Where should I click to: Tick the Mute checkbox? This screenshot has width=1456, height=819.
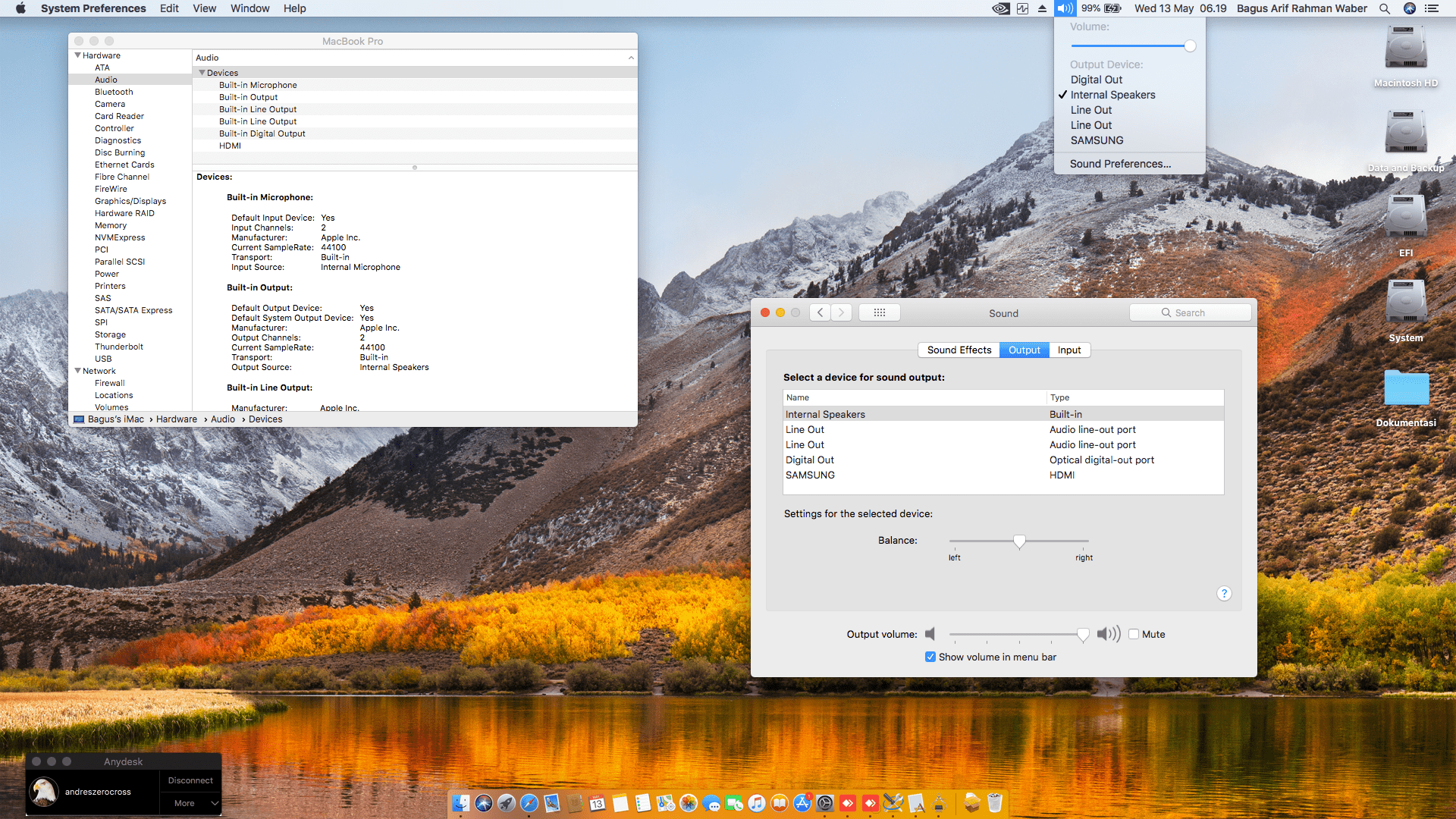[x=1134, y=634]
